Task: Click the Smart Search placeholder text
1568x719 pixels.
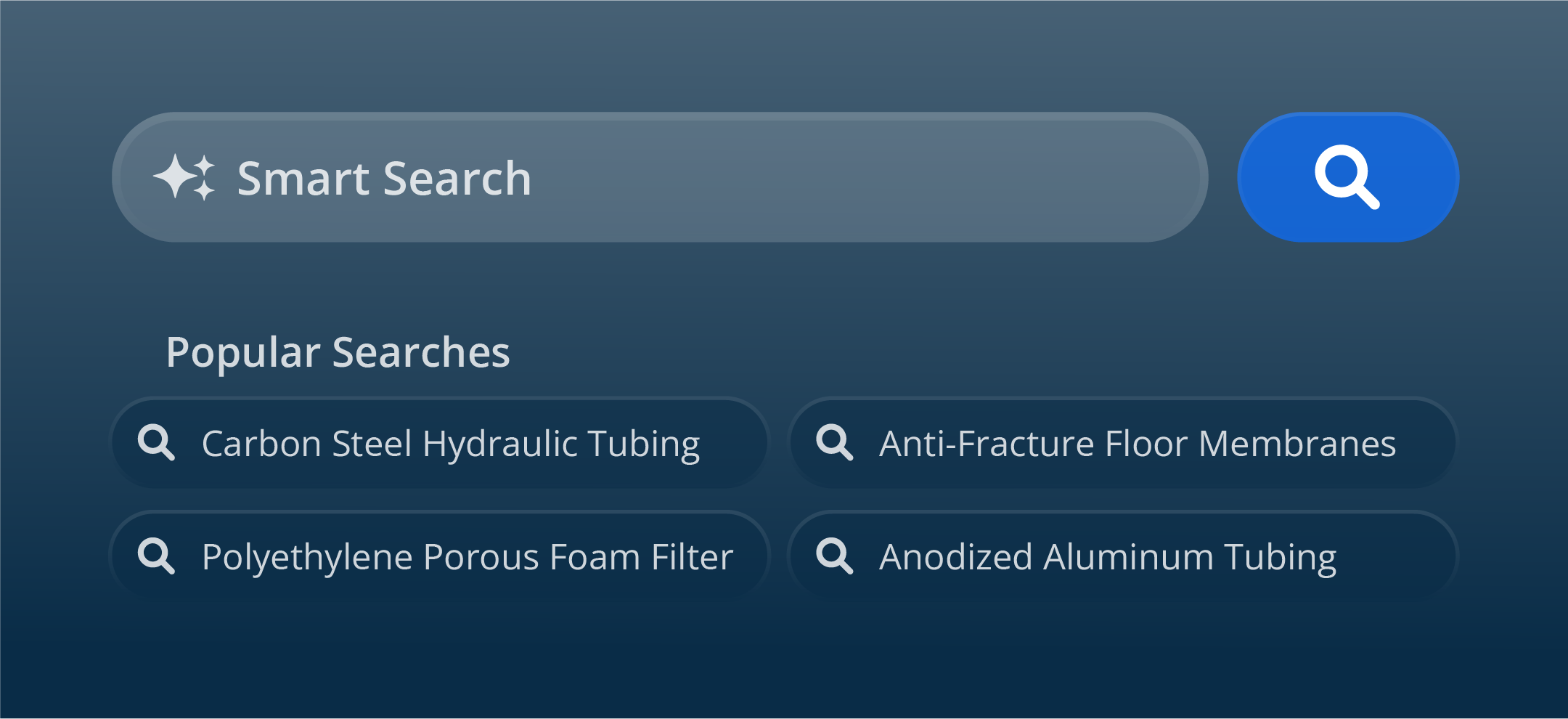Action: pos(384,179)
